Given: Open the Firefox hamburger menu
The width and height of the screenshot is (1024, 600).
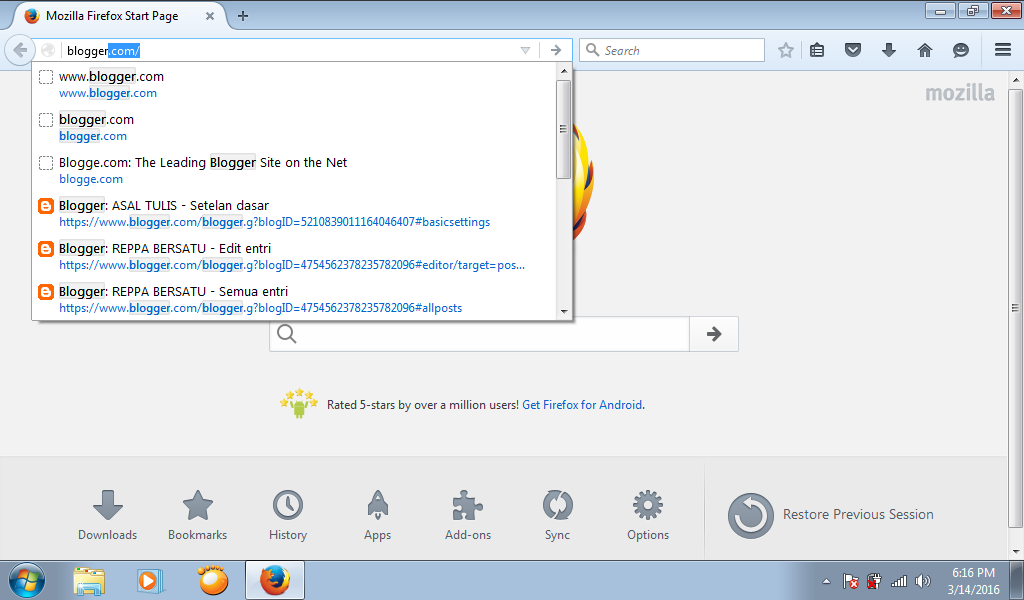Looking at the screenshot, I should (x=1003, y=50).
